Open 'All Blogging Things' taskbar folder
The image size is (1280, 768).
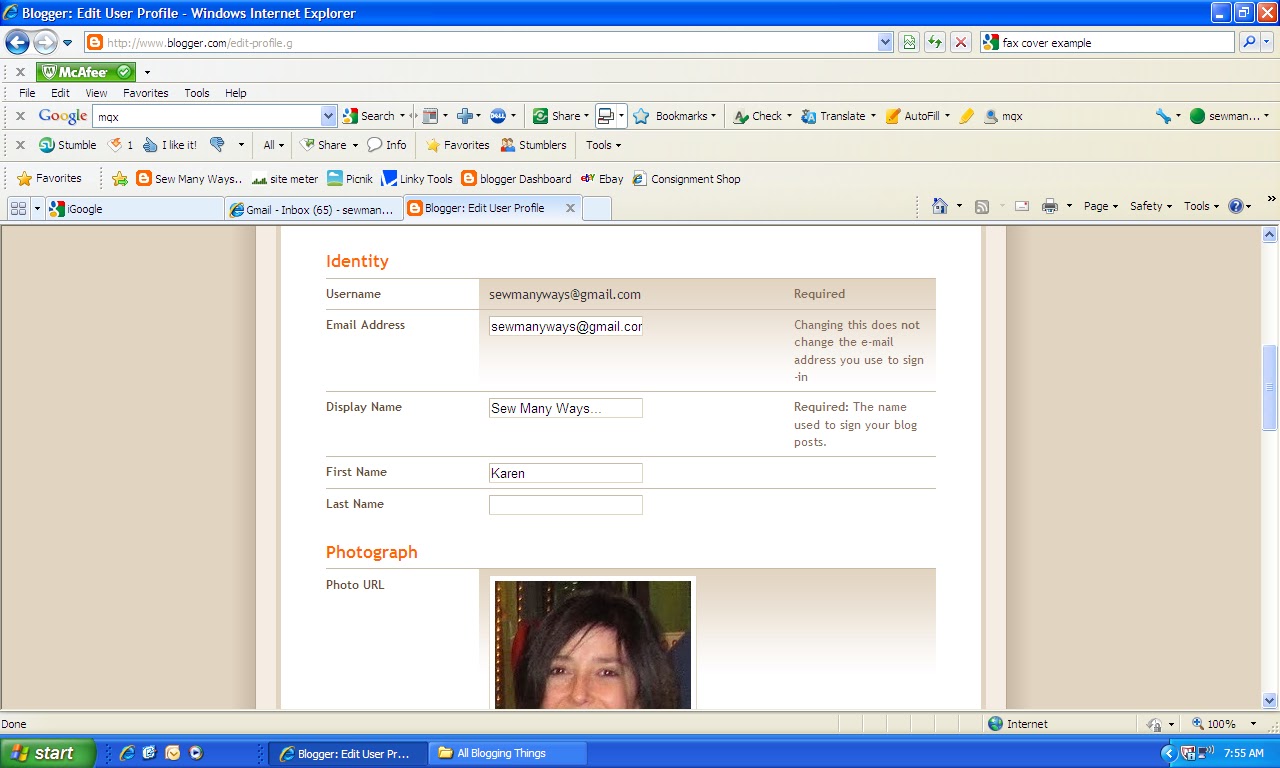point(508,753)
